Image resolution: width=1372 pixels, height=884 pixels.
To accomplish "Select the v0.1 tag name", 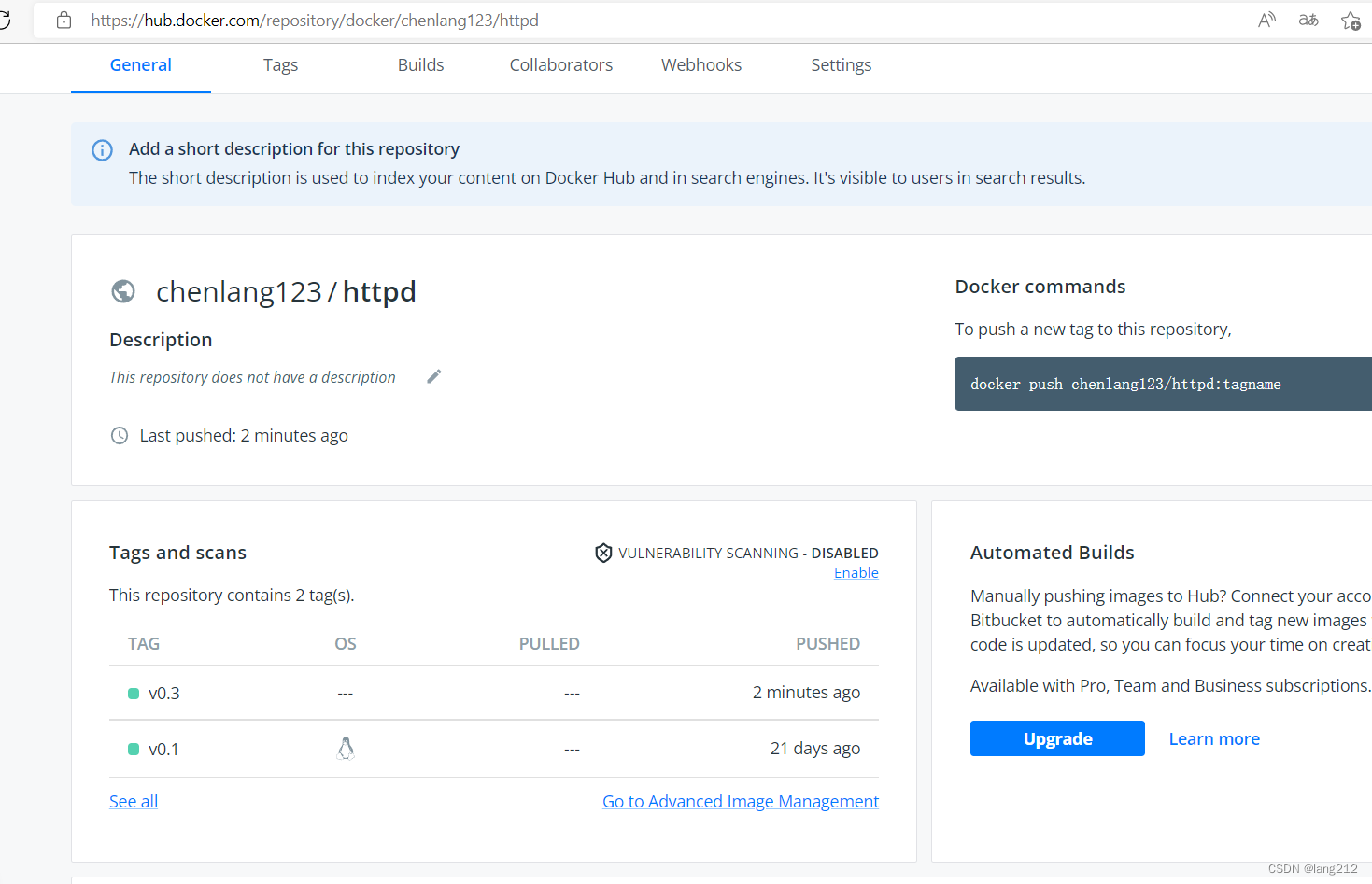I will [x=163, y=749].
